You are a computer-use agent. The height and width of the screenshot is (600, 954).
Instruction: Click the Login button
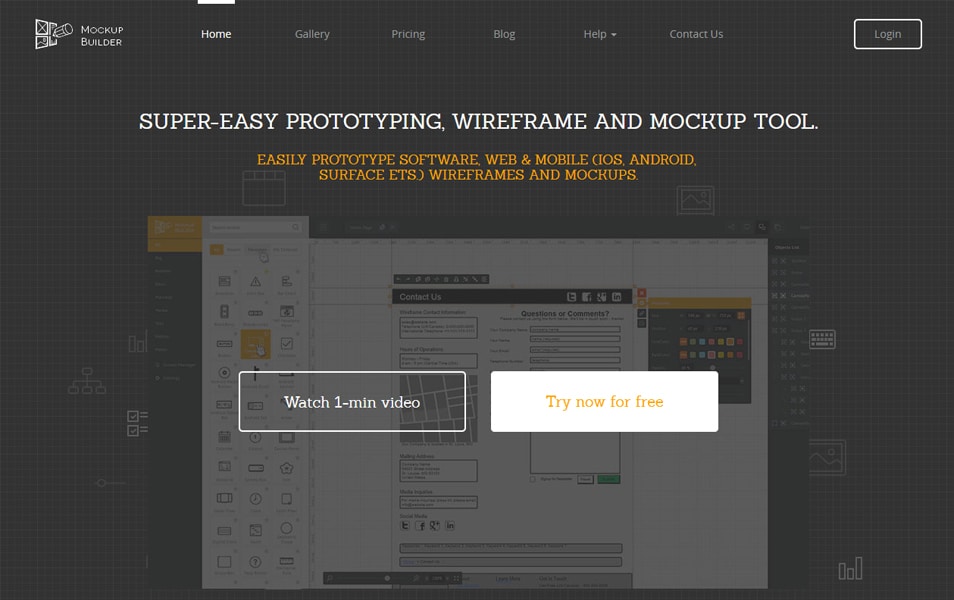click(888, 34)
